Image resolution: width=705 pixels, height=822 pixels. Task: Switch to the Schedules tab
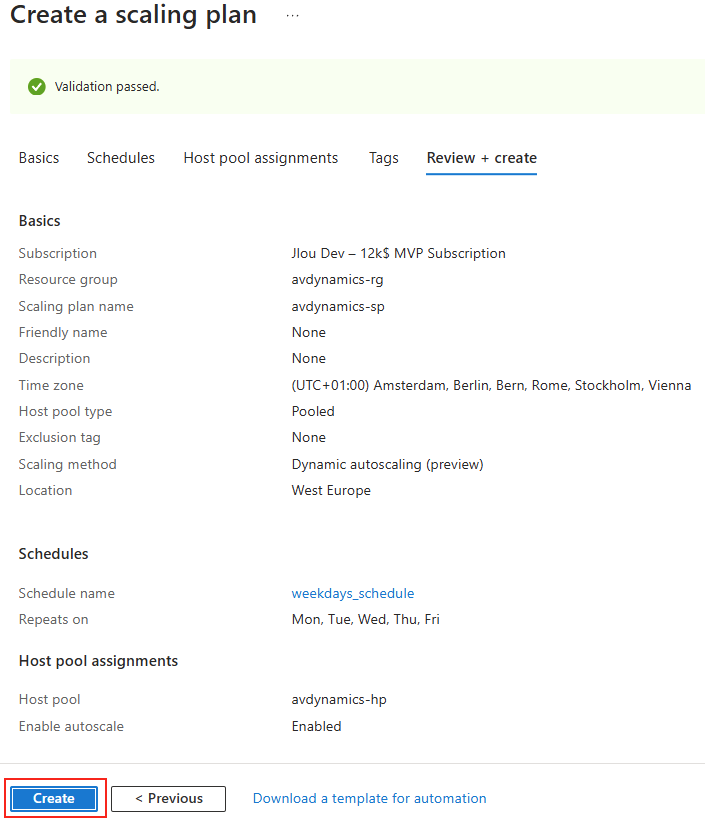121,158
